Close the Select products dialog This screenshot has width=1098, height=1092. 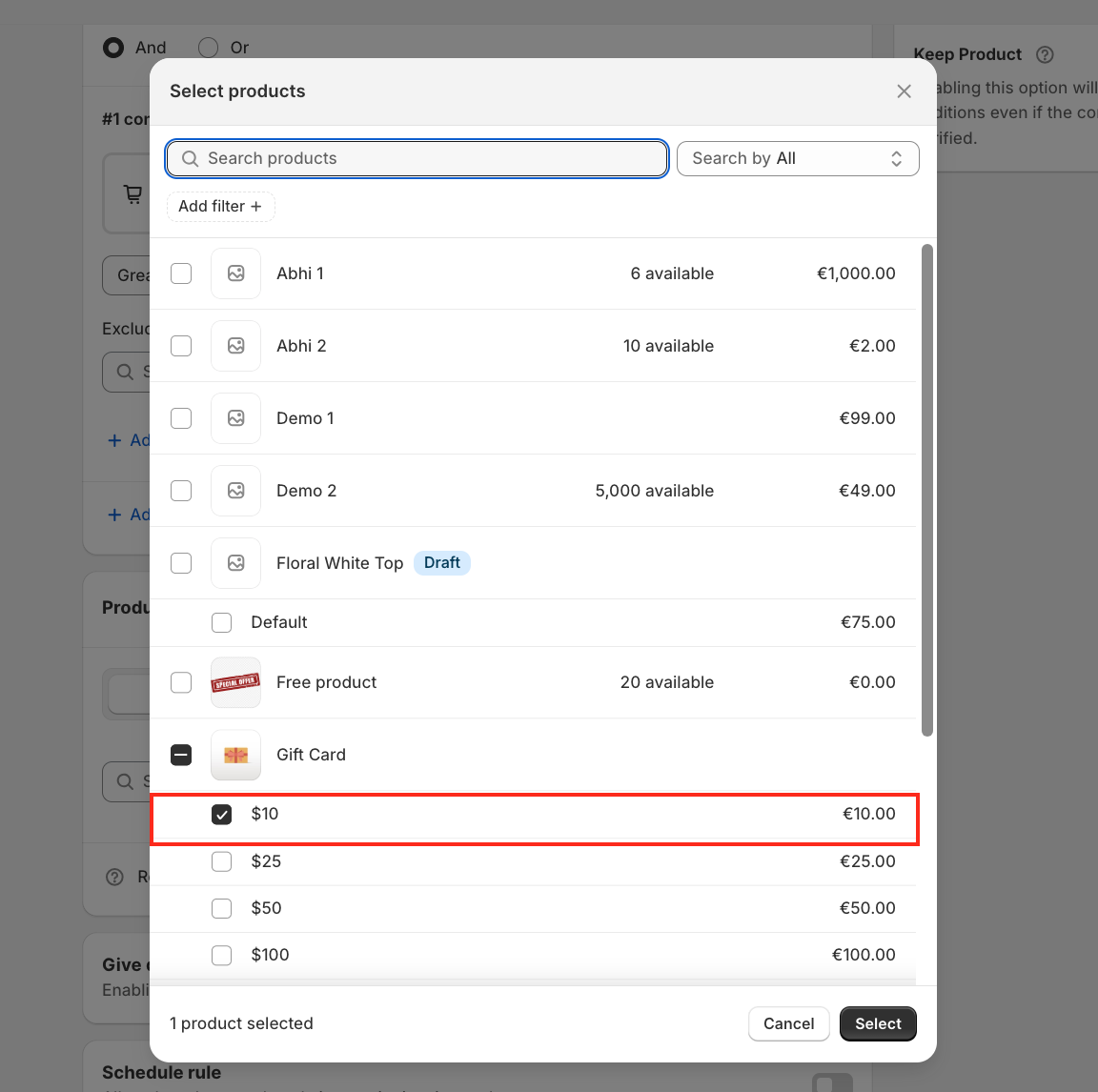point(904,91)
